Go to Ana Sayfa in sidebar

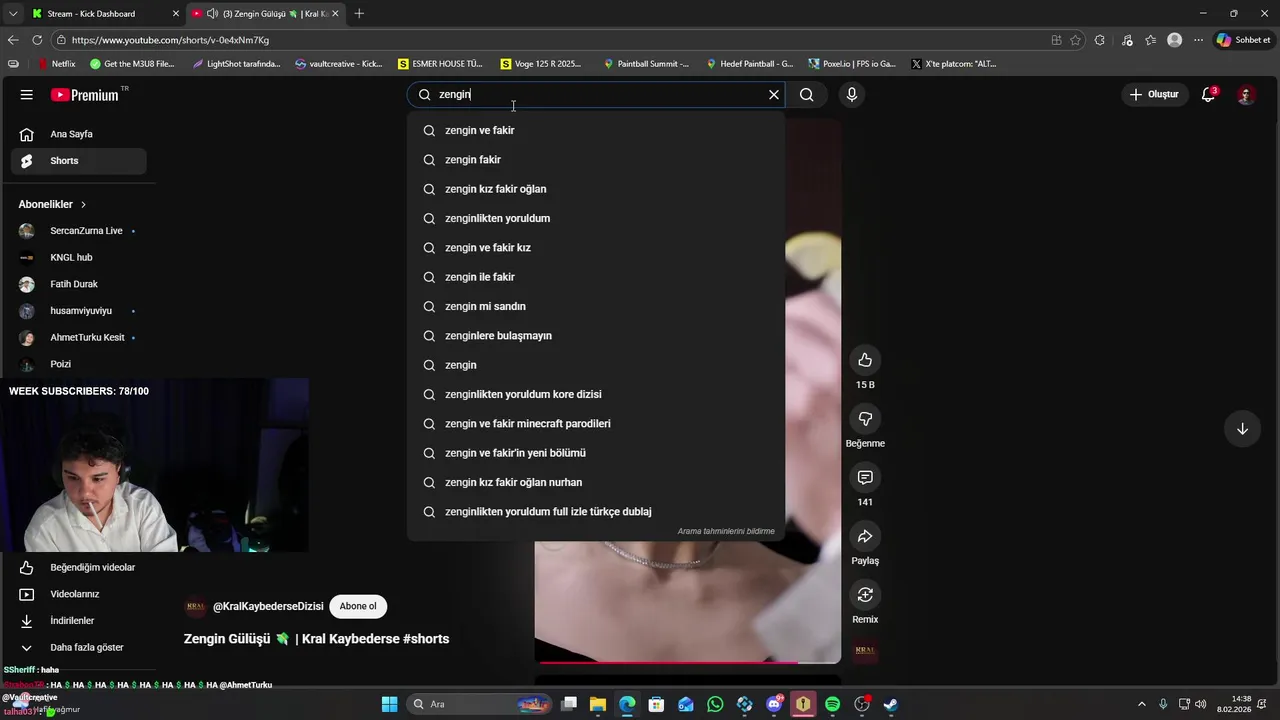(78, 134)
